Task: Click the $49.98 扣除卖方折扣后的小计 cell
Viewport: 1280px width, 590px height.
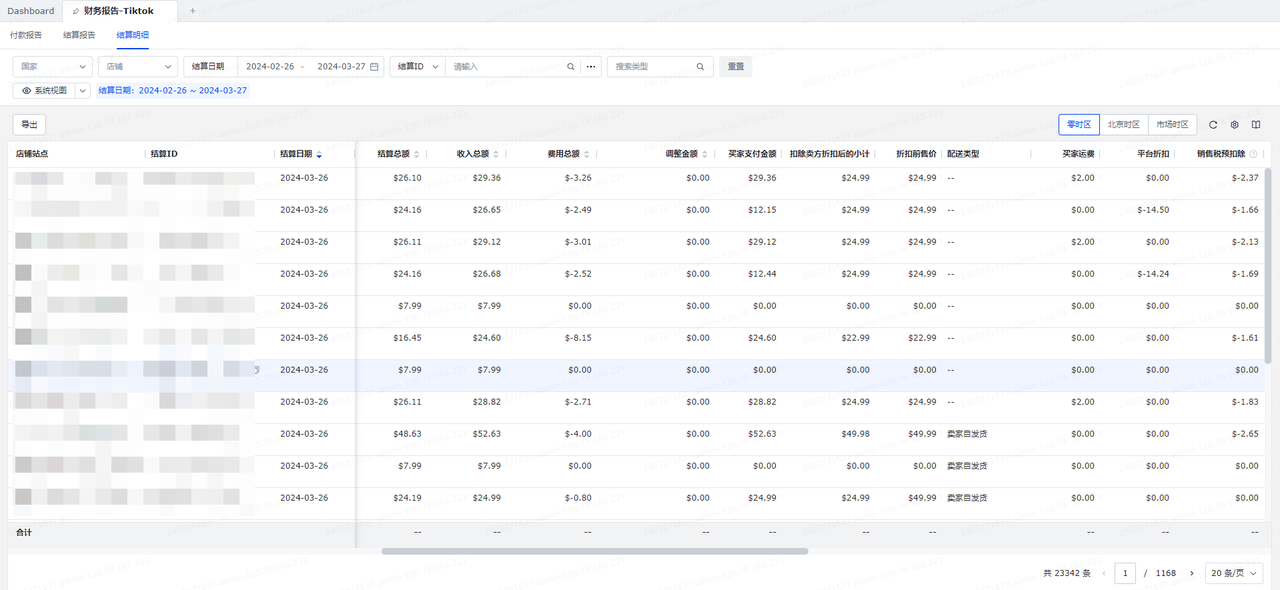Action: coord(855,434)
